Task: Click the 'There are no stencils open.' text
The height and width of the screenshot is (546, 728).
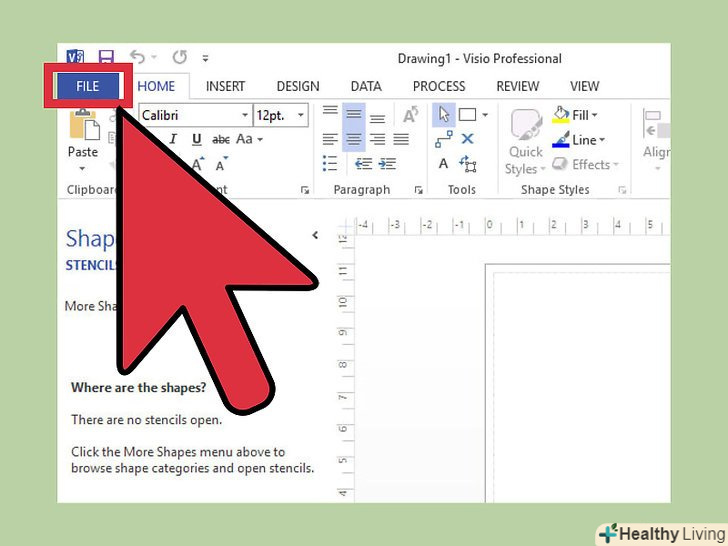Action: click(x=146, y=420)
